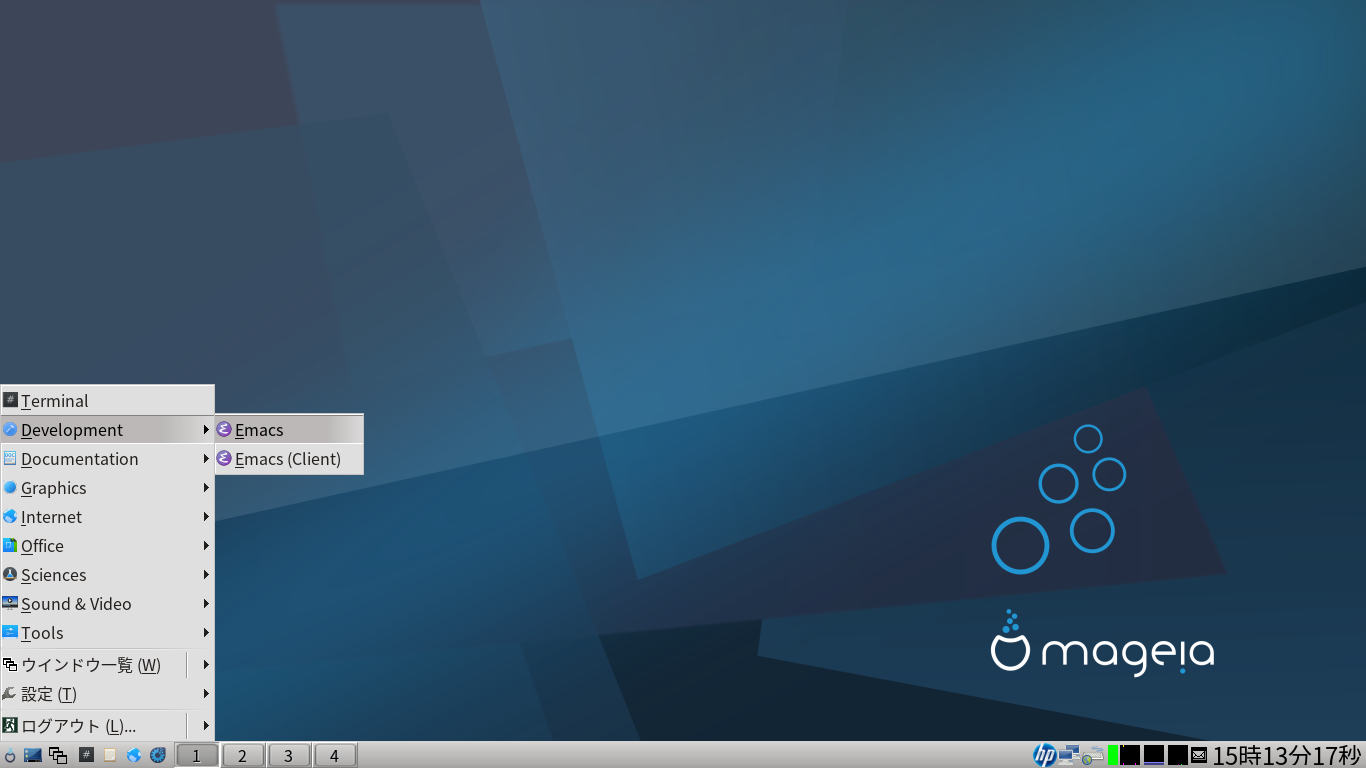Click the keyboard globe tray icon
Viewport: 1366px width, 768px height.
(1093, 755)
